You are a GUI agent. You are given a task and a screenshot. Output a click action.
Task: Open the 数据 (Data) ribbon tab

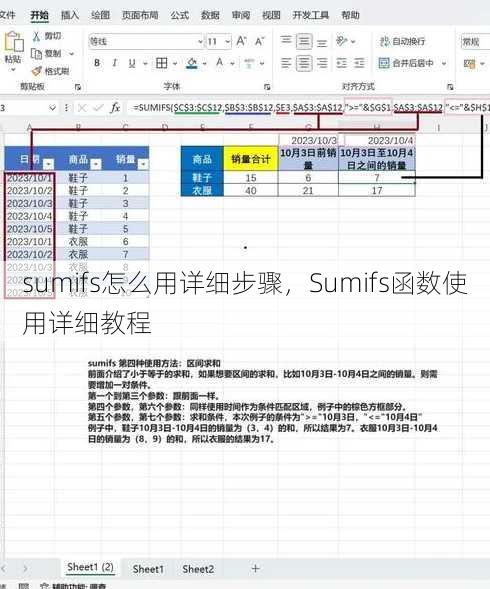[x=210, y=15]
